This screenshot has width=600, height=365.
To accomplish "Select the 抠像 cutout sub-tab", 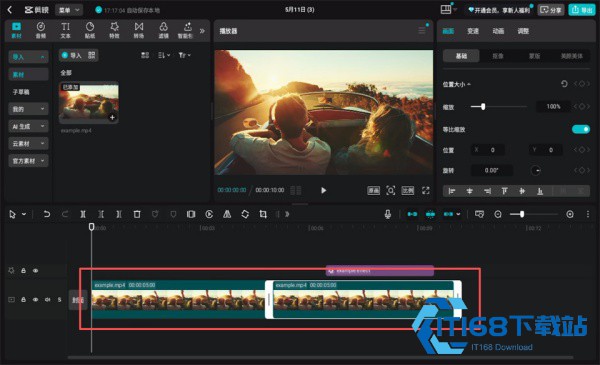I will point(498,56).
